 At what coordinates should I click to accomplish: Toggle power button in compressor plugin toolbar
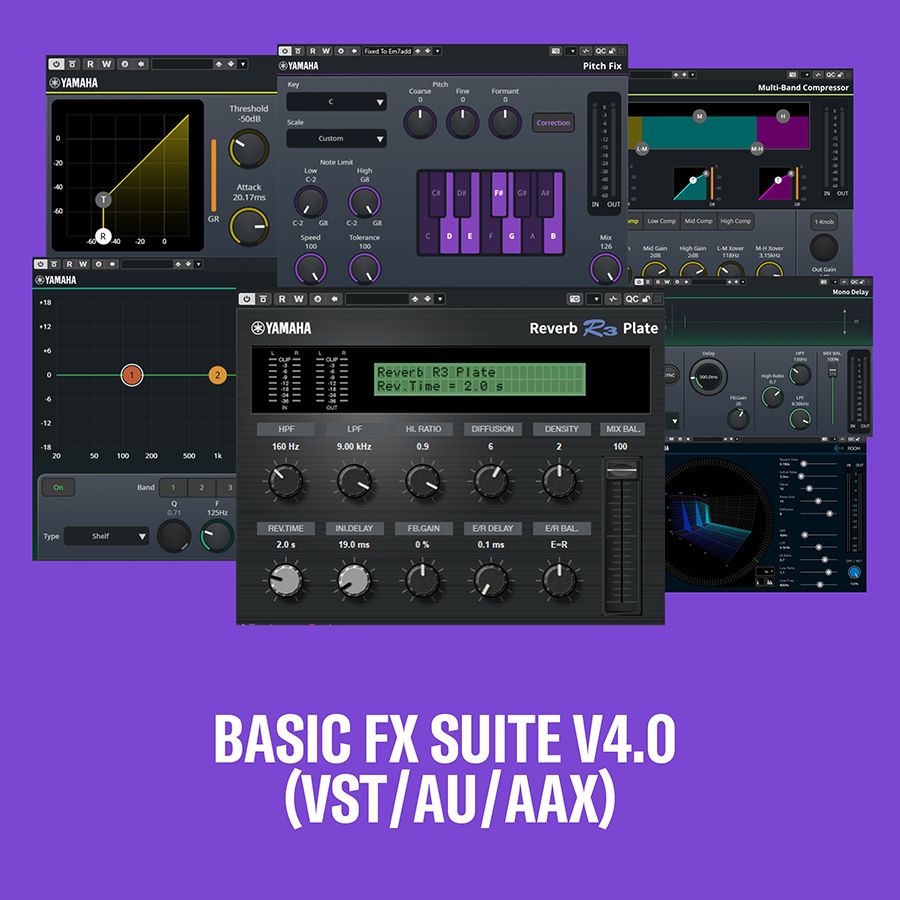(x=56, y=64)
